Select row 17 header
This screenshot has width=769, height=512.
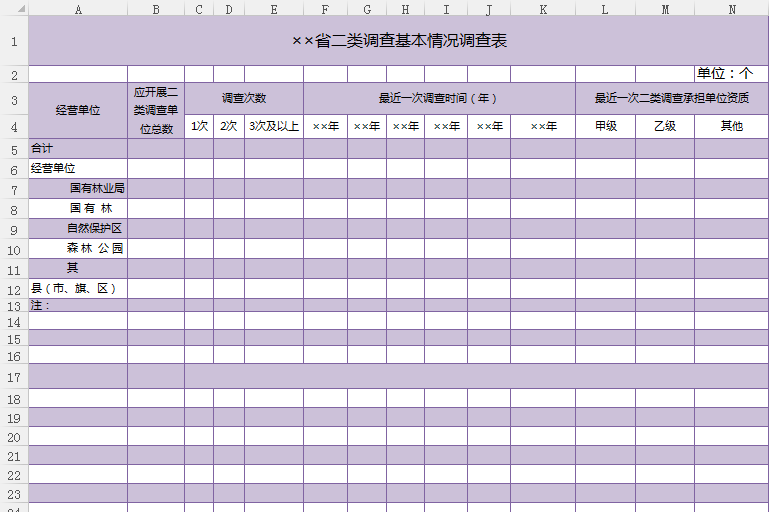click(x=14, y=377)
